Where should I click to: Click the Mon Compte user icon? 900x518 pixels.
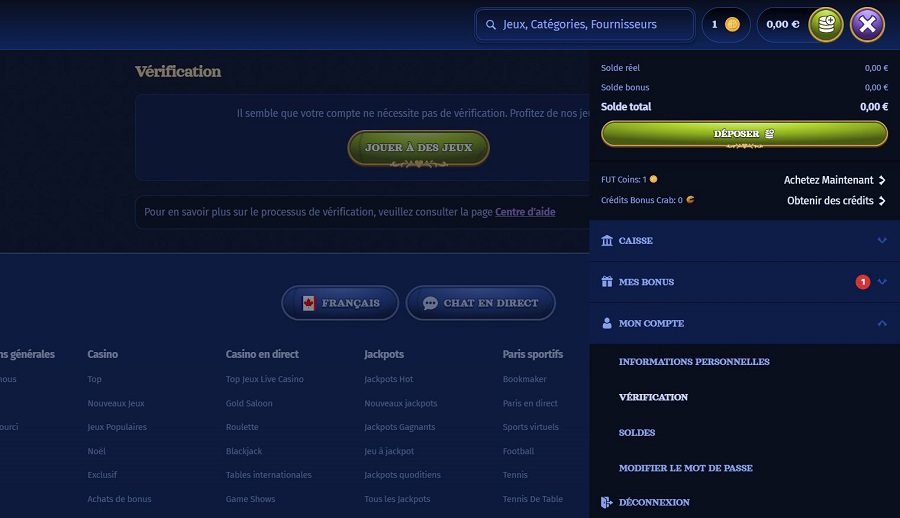click(607, 323)
